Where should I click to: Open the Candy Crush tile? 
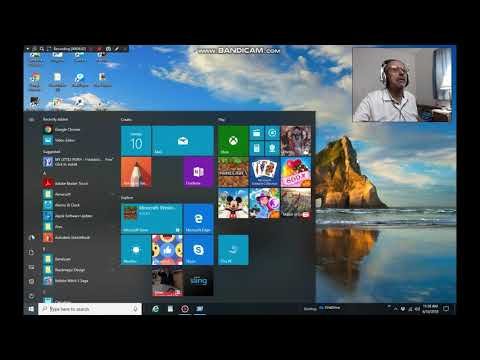point(296,172)
